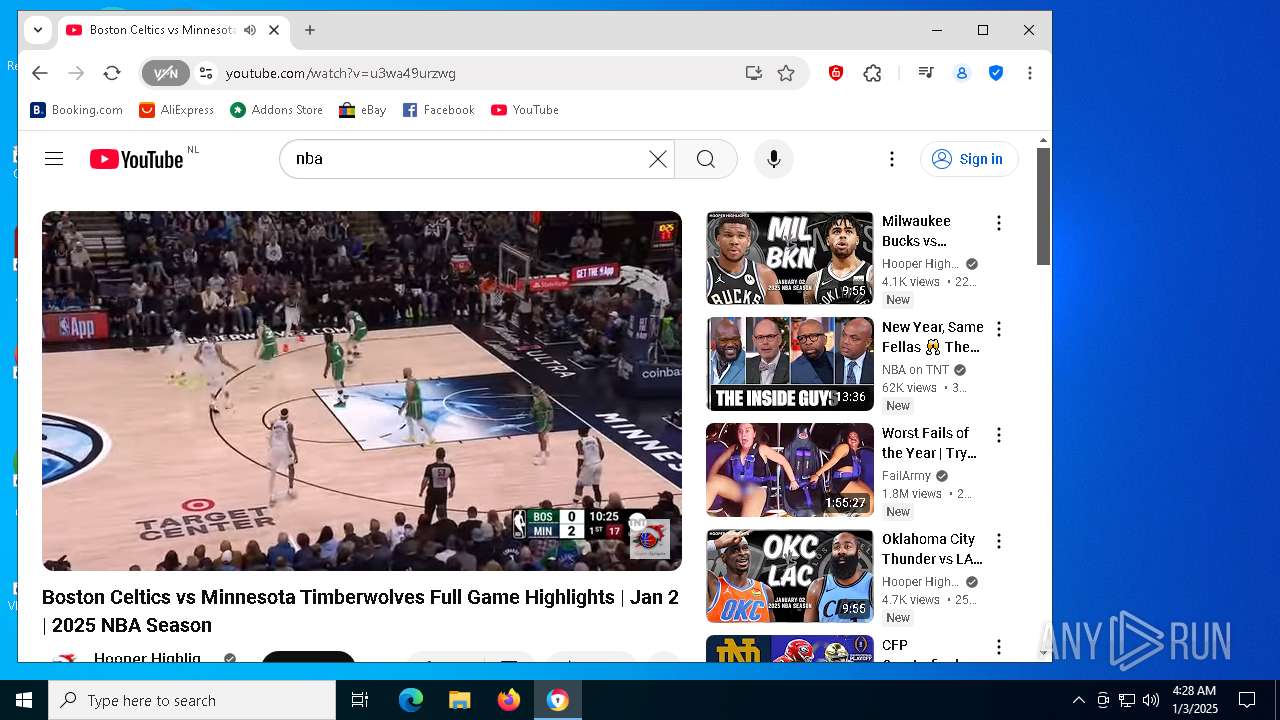Open the YouTube hamburger guide menu

tap(54, 159)
